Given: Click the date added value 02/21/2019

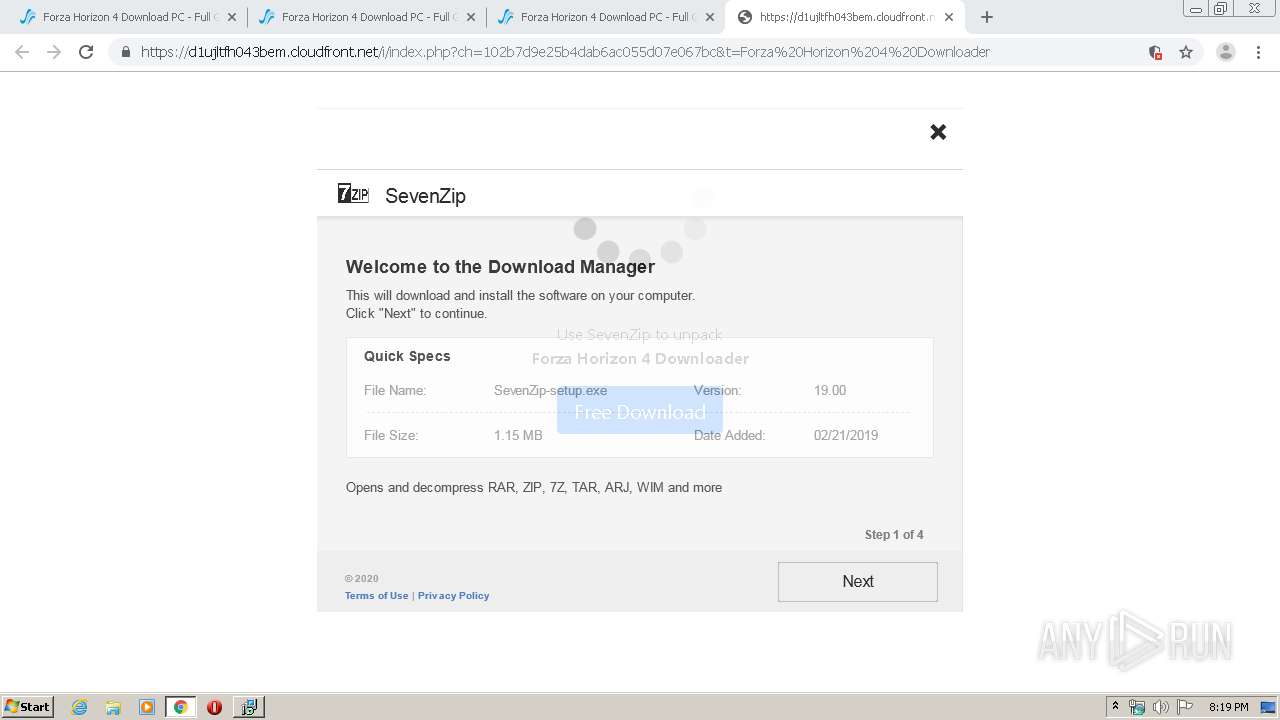Looking at the screenshot, I should click(846, 435).
